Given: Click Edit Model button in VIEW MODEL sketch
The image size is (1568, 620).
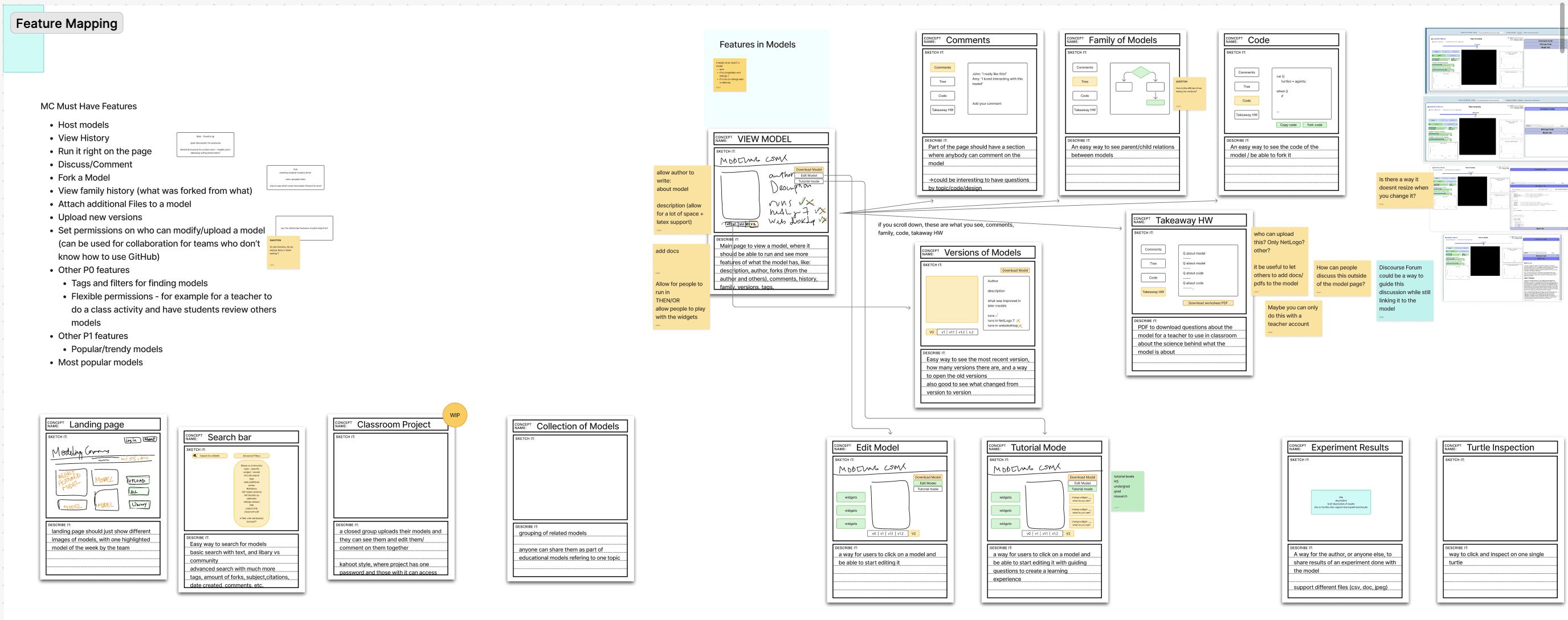Looking at the screenshot, I should tap(808, 176).
